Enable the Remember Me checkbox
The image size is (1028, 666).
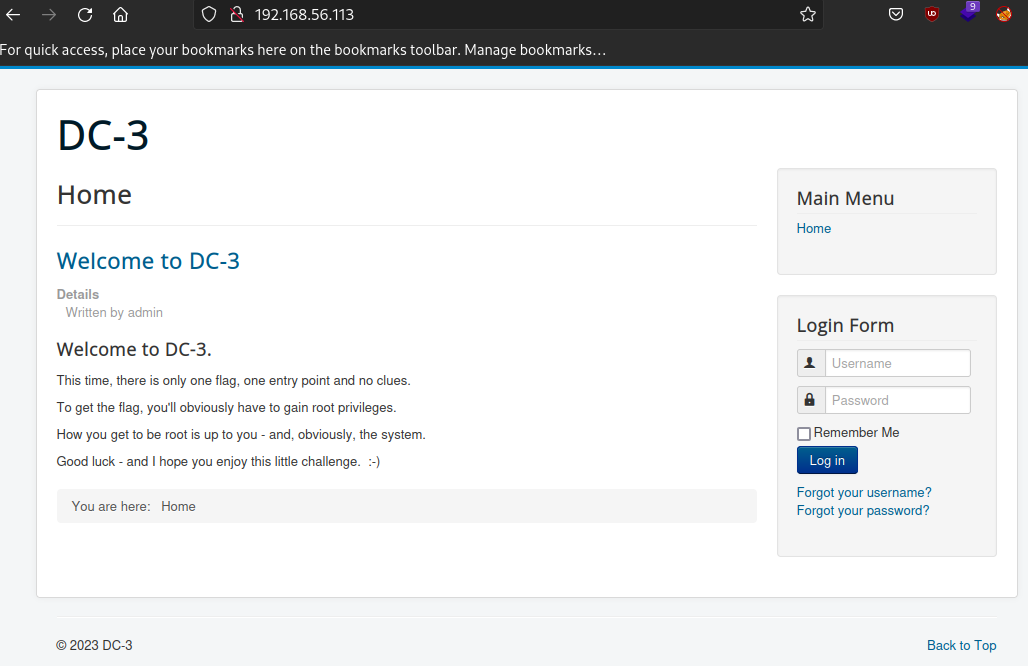click(803, 433)
